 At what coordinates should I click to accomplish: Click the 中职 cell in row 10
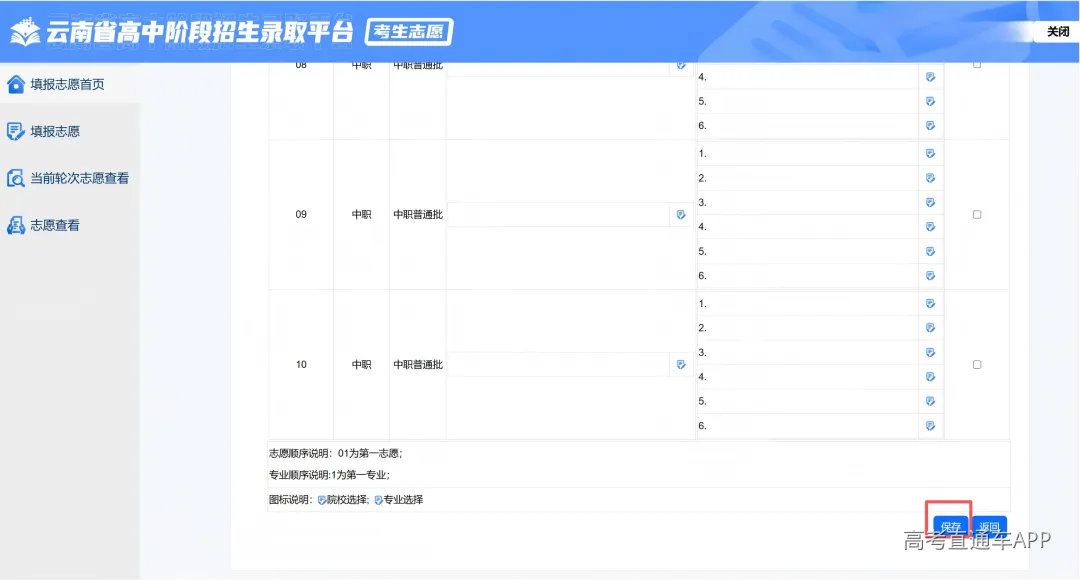click(362, 364)
